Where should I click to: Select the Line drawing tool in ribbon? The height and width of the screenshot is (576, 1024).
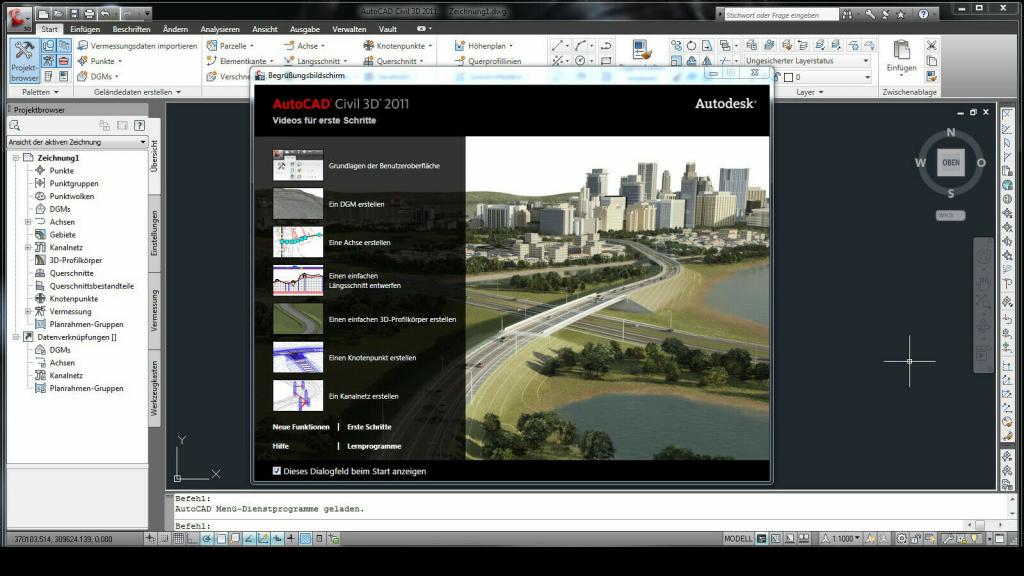coord(557,45)
